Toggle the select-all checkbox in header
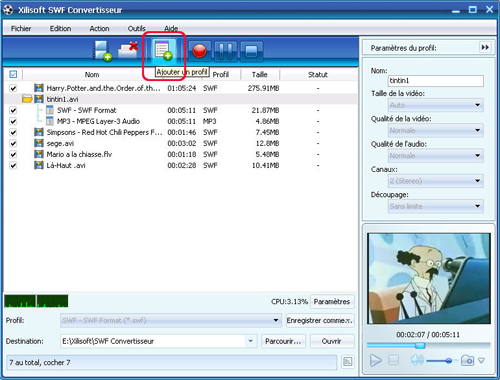 click(13, 74)
